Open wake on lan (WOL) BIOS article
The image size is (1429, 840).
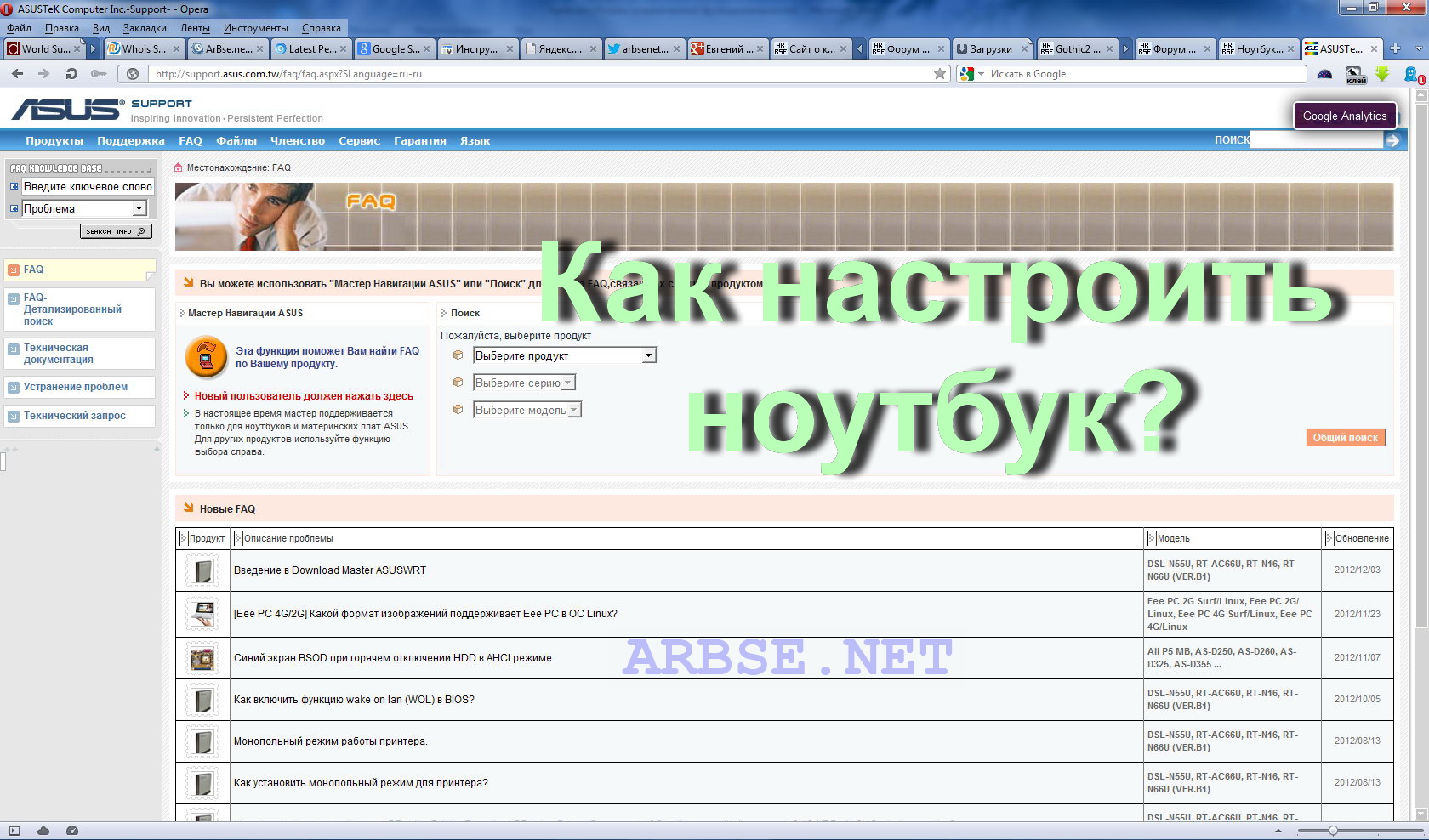pos(354,700)
